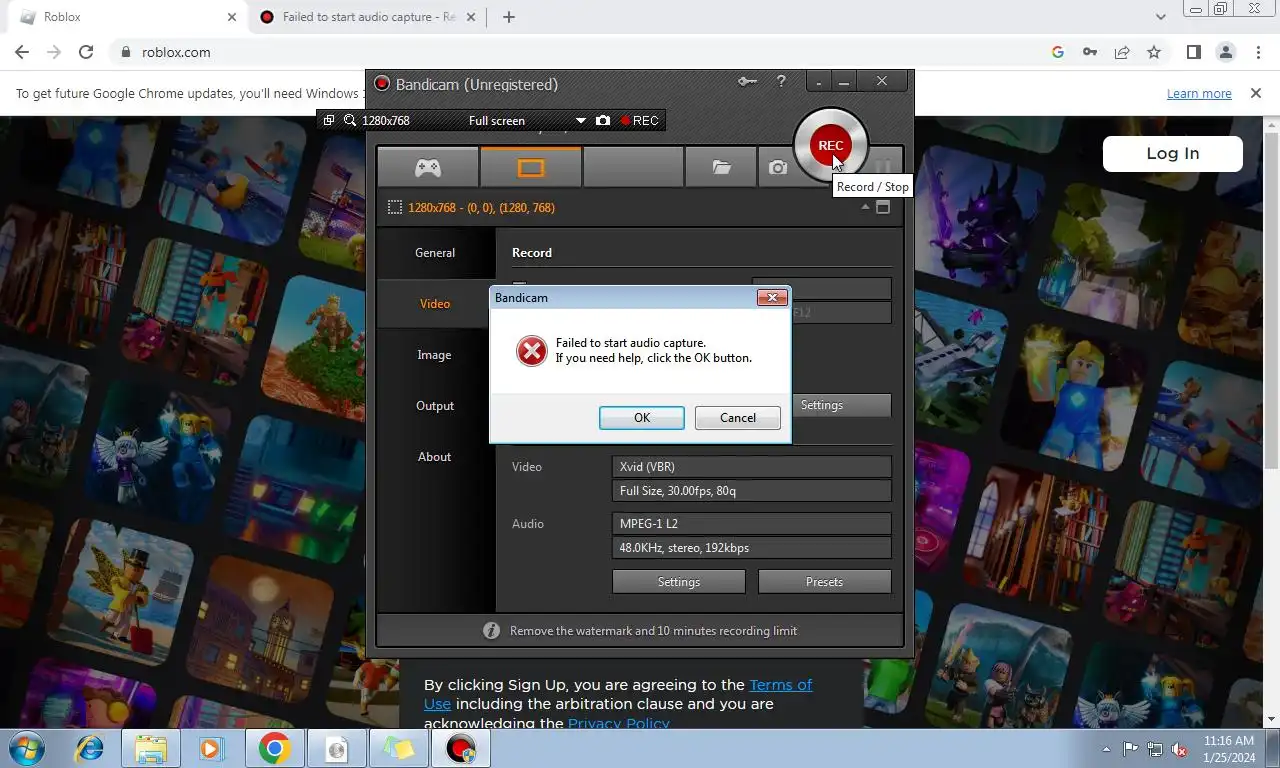Image resolution: width=1280 pixels, height=768 pixels.
Task: Open Bandicam icon in taskbar
Action: [x=461, y=748]
